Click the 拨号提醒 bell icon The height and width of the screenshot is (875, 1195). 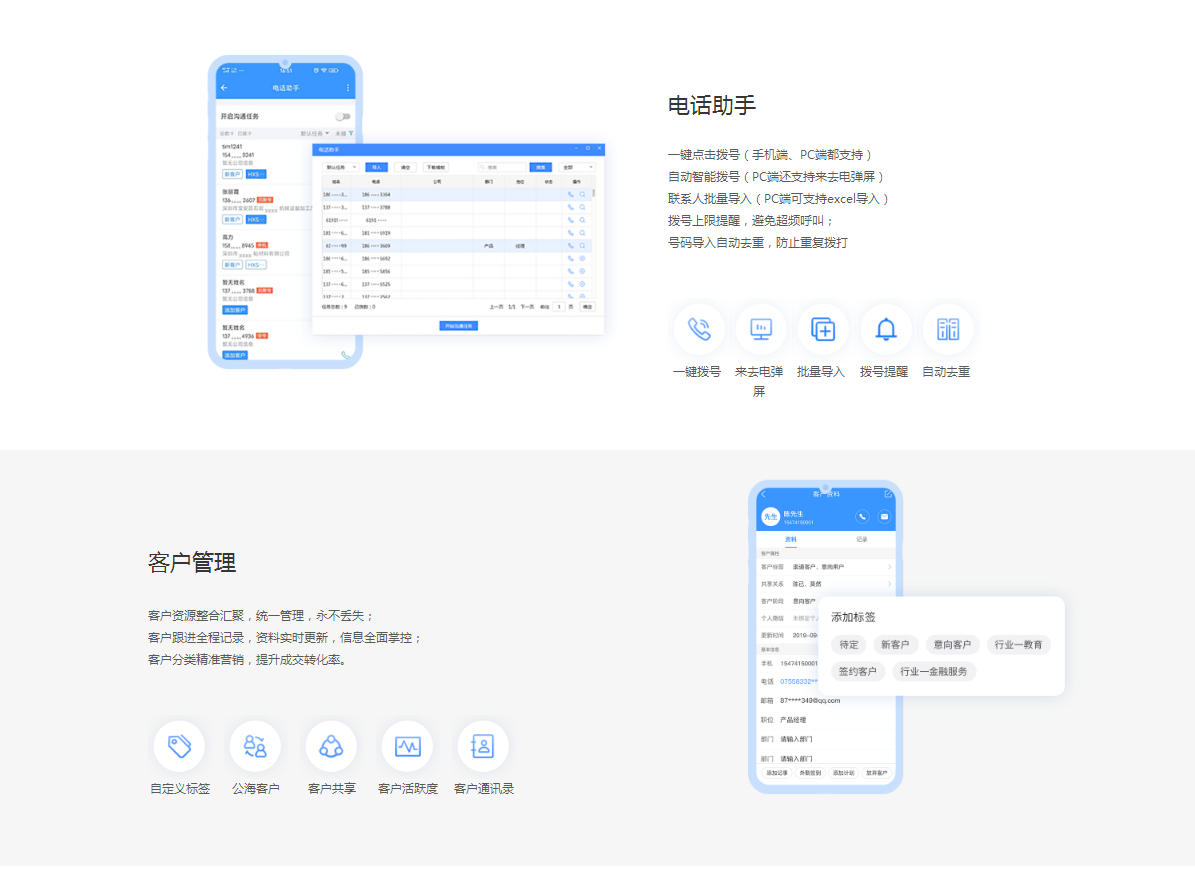point(885,329)
